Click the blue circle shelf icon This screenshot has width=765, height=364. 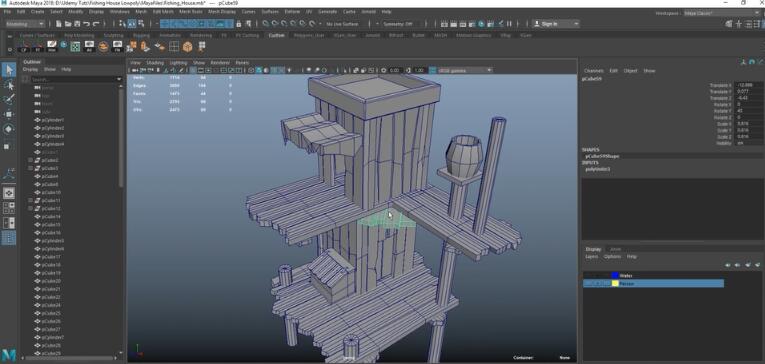tap(63, 44)
